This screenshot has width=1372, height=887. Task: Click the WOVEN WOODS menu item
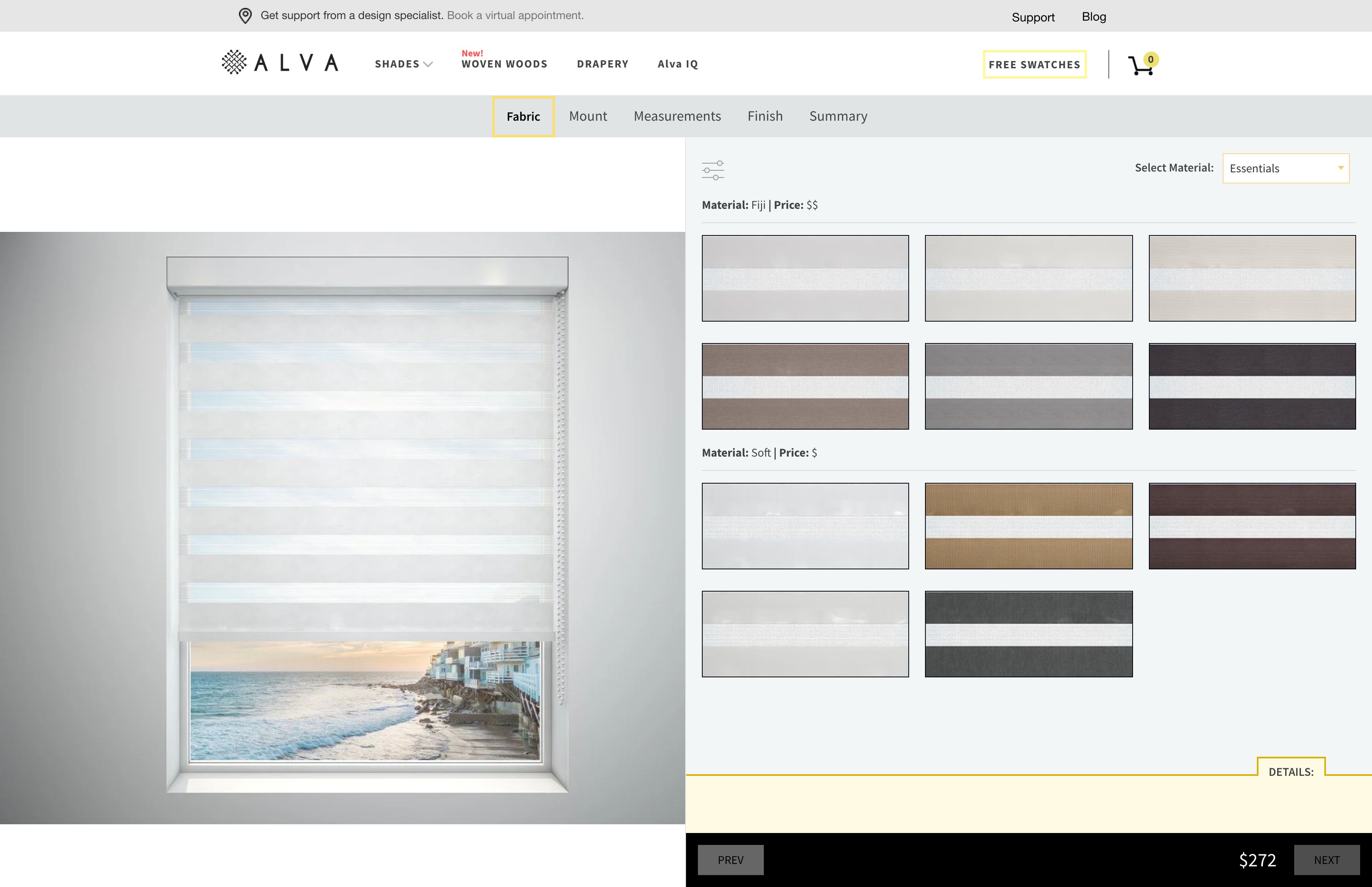pos(504,64)
